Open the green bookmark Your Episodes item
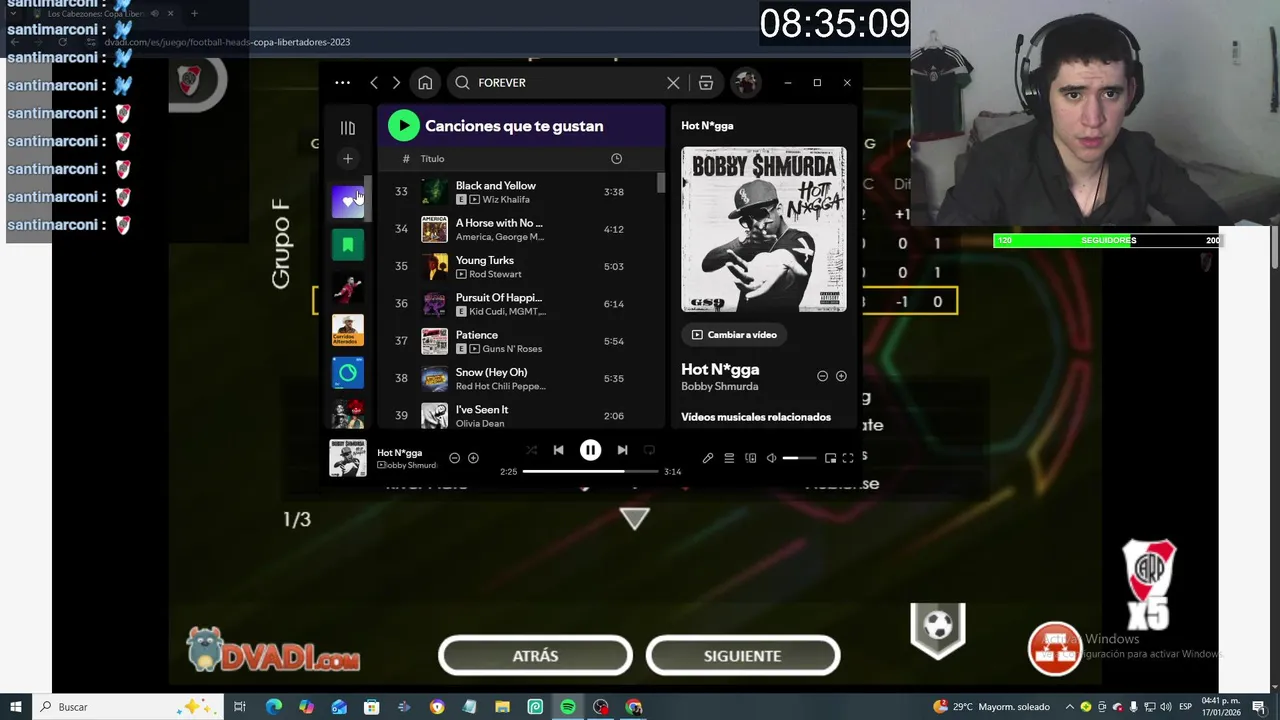Screen dimensions: 1280x720 (x=348, y=244)
